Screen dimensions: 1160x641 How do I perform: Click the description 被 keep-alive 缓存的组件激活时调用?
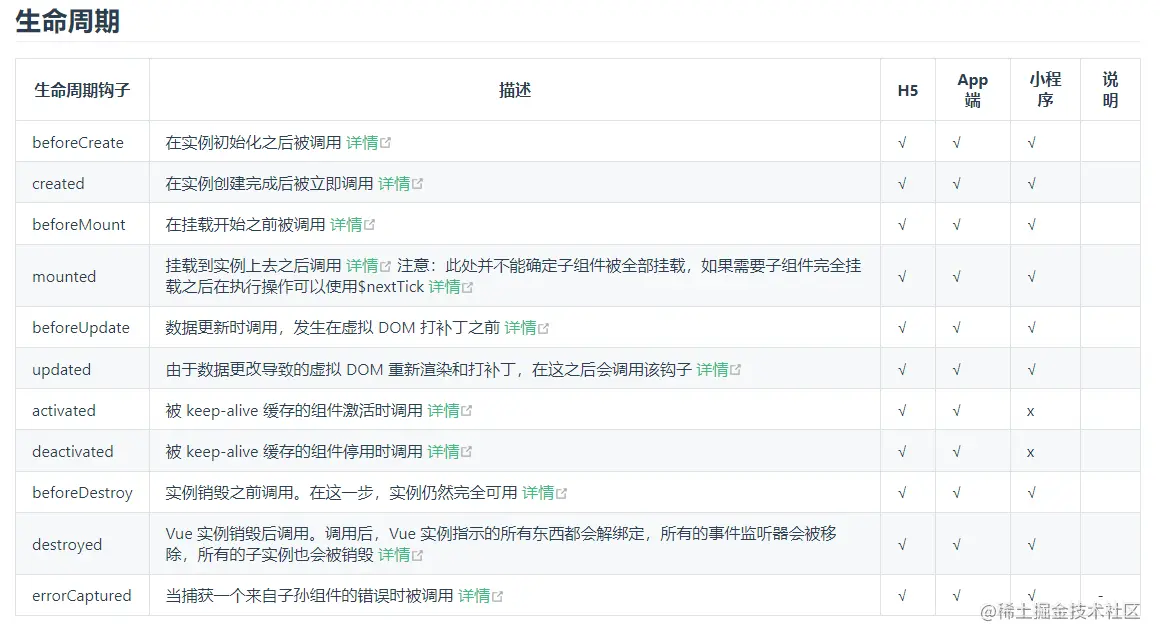[294, 411]
